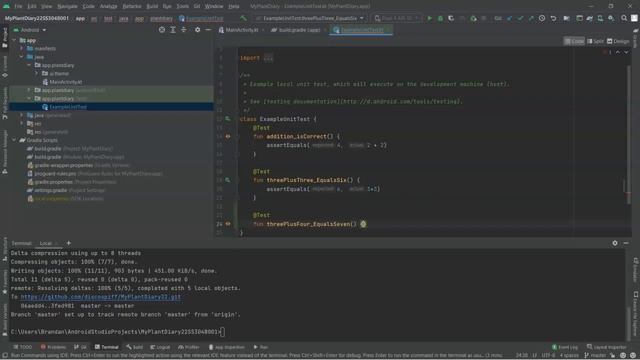This screenshot has width=640, height=360.
Task: Hide the Terminal panel minus icon
Action: point(626,243)
